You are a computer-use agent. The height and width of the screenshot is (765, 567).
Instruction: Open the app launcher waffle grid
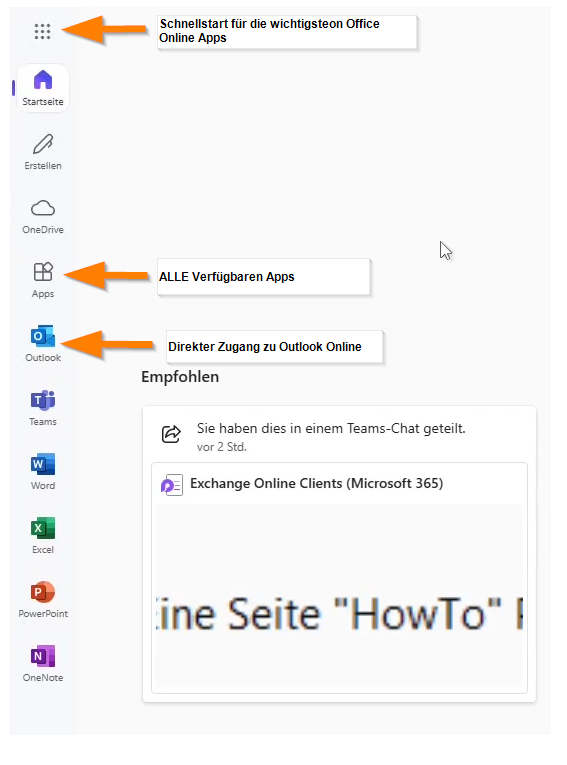point(42,32)
